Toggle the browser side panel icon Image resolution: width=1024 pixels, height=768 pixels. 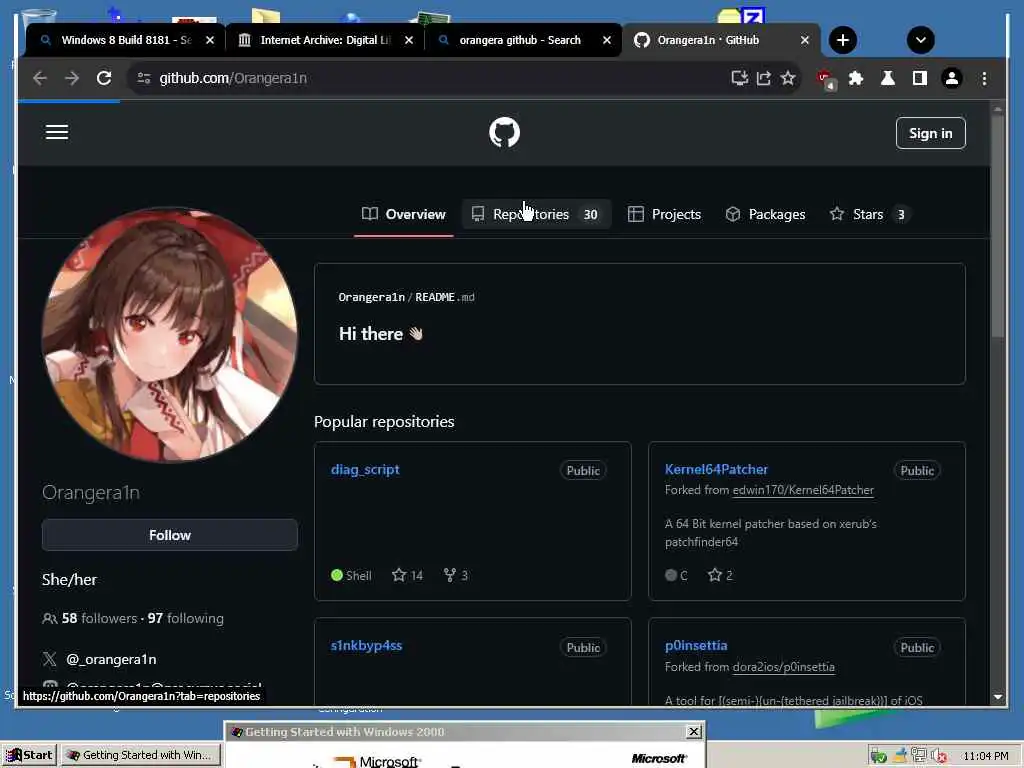point(920,78)
